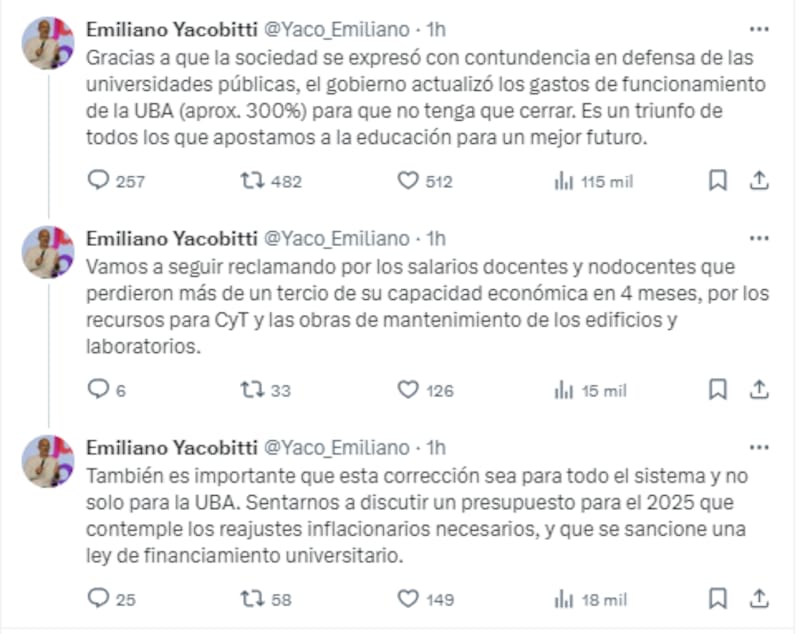
Task: Click the @Yaco_Emiliano handle in the third tweet
Action: (x=335, y=448)
